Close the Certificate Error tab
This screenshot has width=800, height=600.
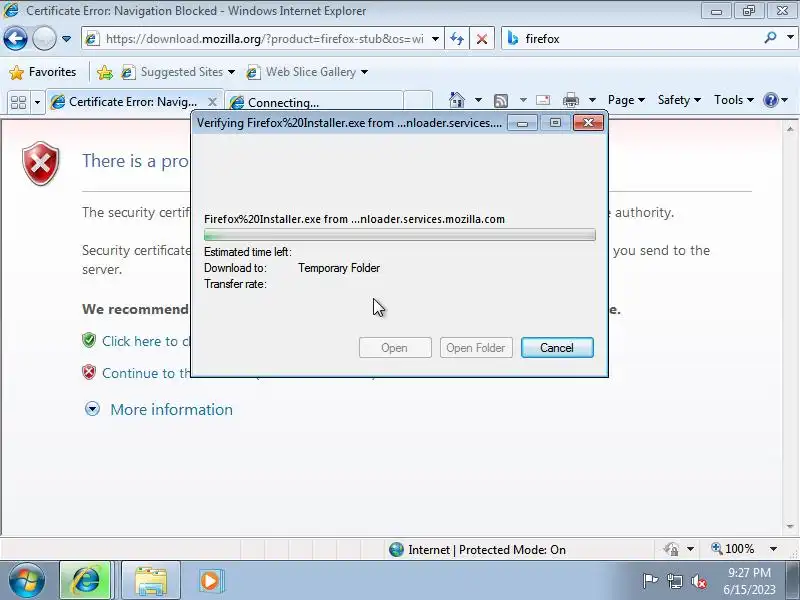(x=212, y=102)
